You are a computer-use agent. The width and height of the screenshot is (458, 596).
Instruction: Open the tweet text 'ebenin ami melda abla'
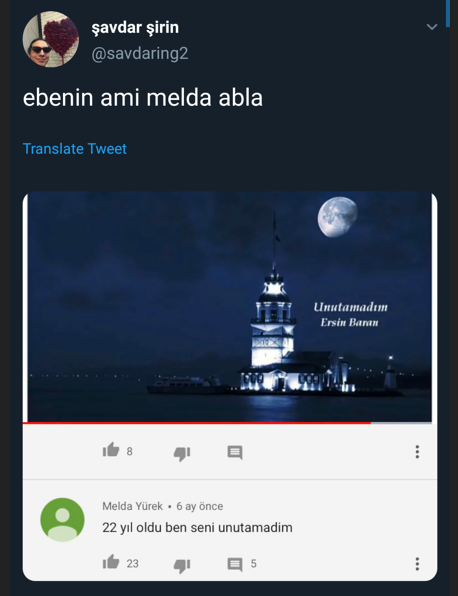click(x=143, y=98)
